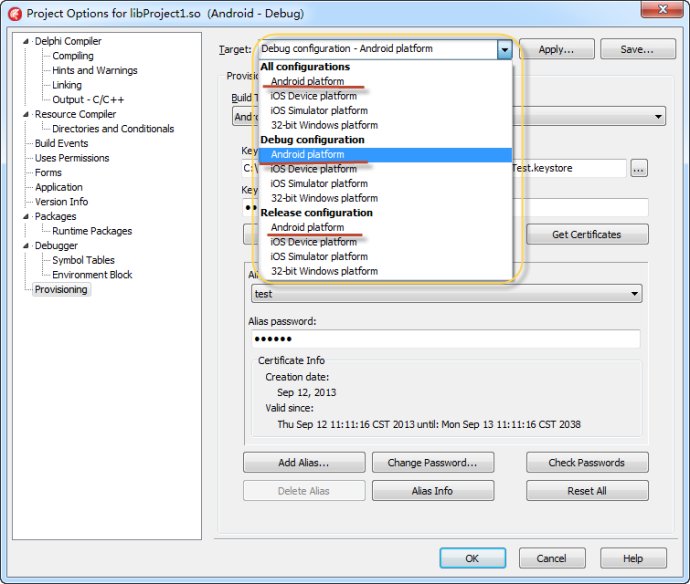The width and height of the screenshot is (690, 584).
Task: Open Output - C/C++ page
Action: (88, 99)
